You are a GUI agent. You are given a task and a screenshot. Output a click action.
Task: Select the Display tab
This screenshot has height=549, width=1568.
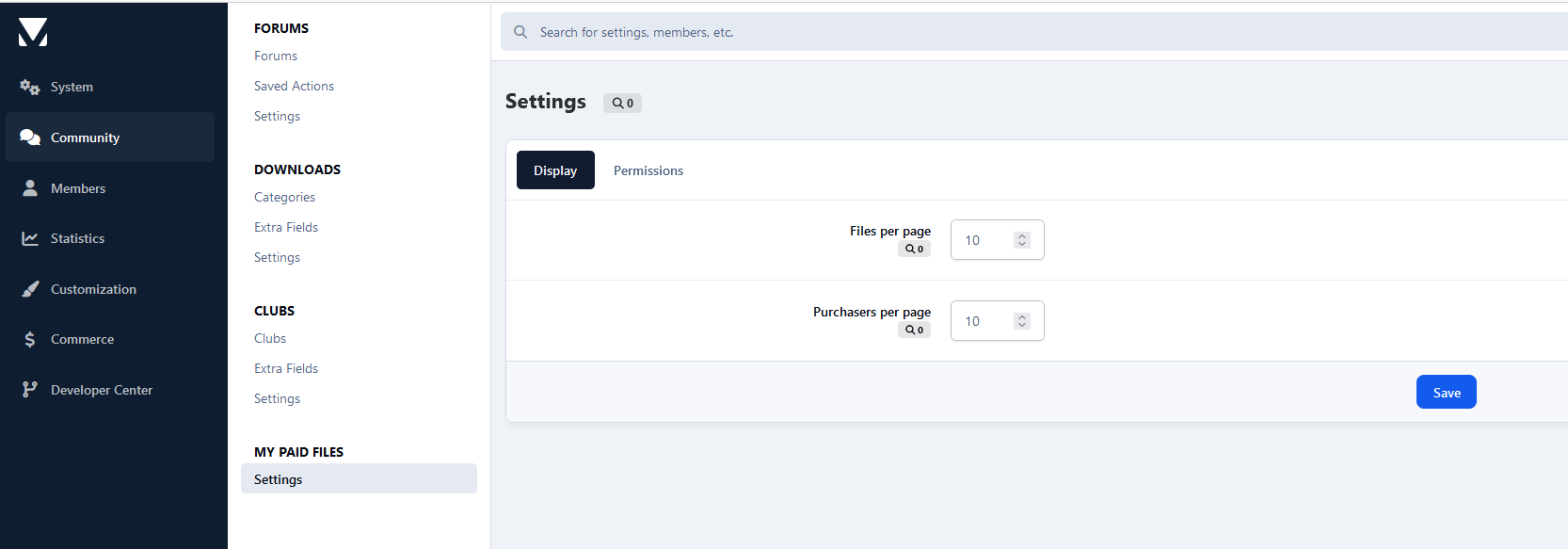point(555,170)
